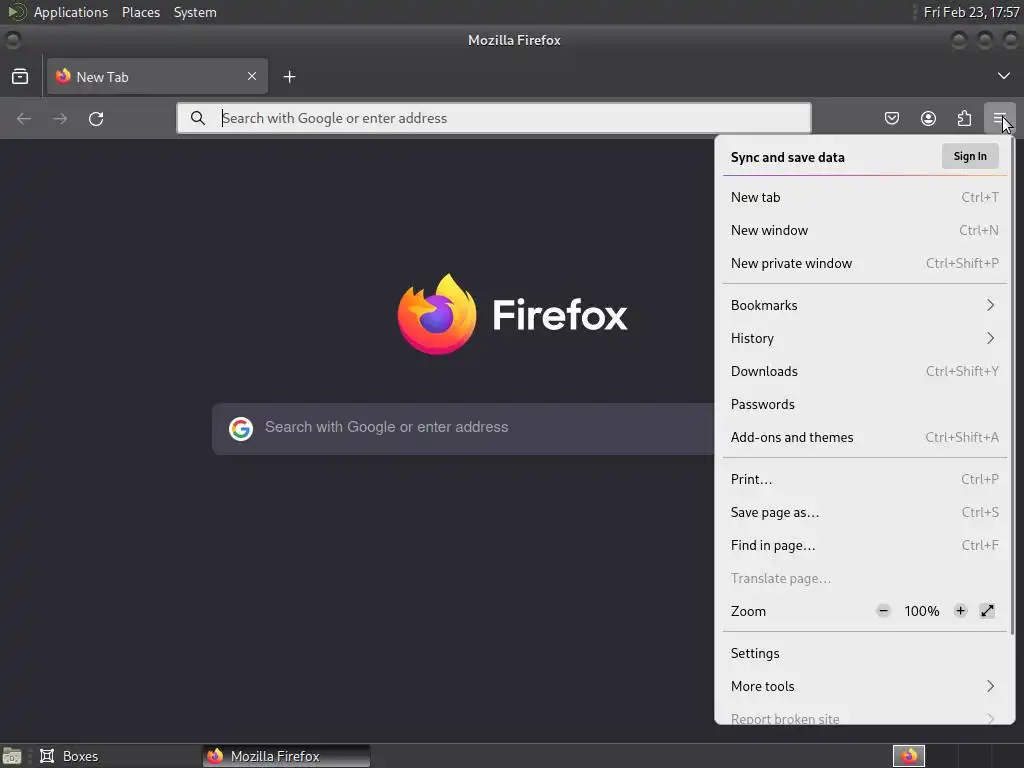Screen dimensions: 1024x768
Task: Select Sync and save data
Action: pos(787,157)
